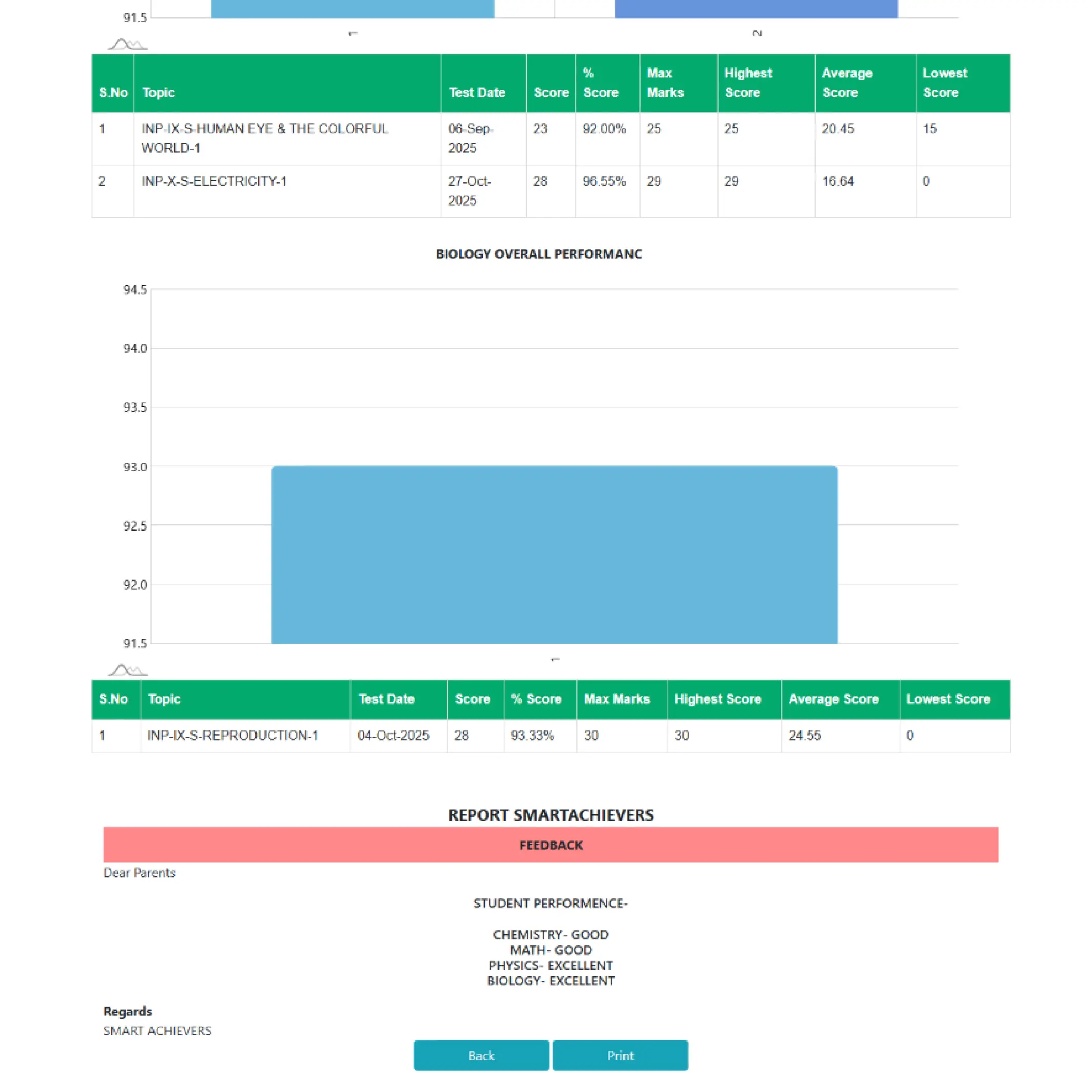Click the light blue bar in top chart

pos(352,8)
